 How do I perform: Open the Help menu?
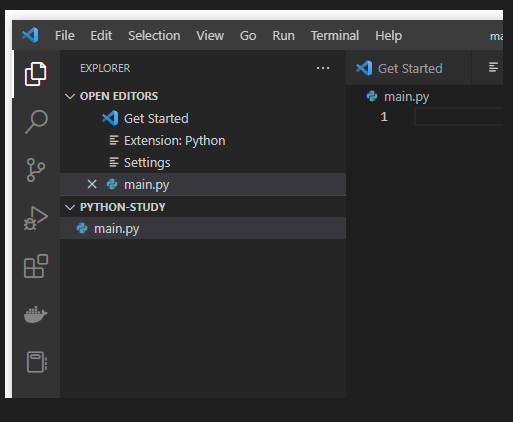[x=388, y=35]
